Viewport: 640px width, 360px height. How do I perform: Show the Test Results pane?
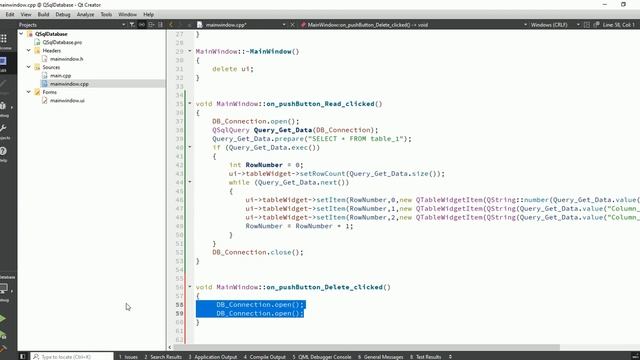tap(426, 357)
